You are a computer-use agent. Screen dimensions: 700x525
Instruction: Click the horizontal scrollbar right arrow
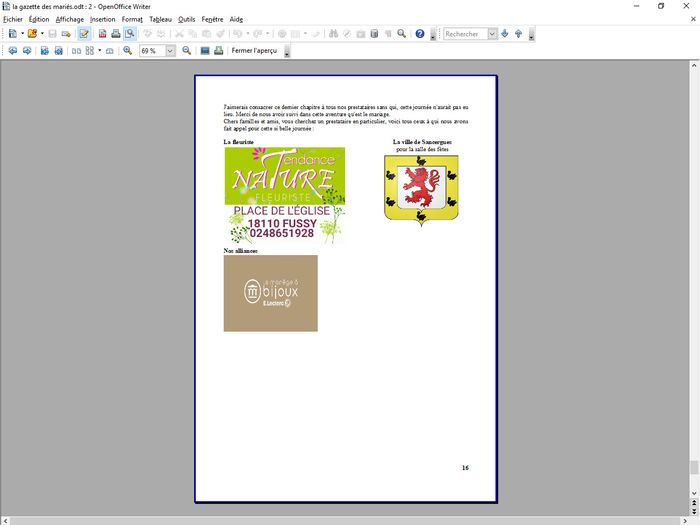coord(685,521)
